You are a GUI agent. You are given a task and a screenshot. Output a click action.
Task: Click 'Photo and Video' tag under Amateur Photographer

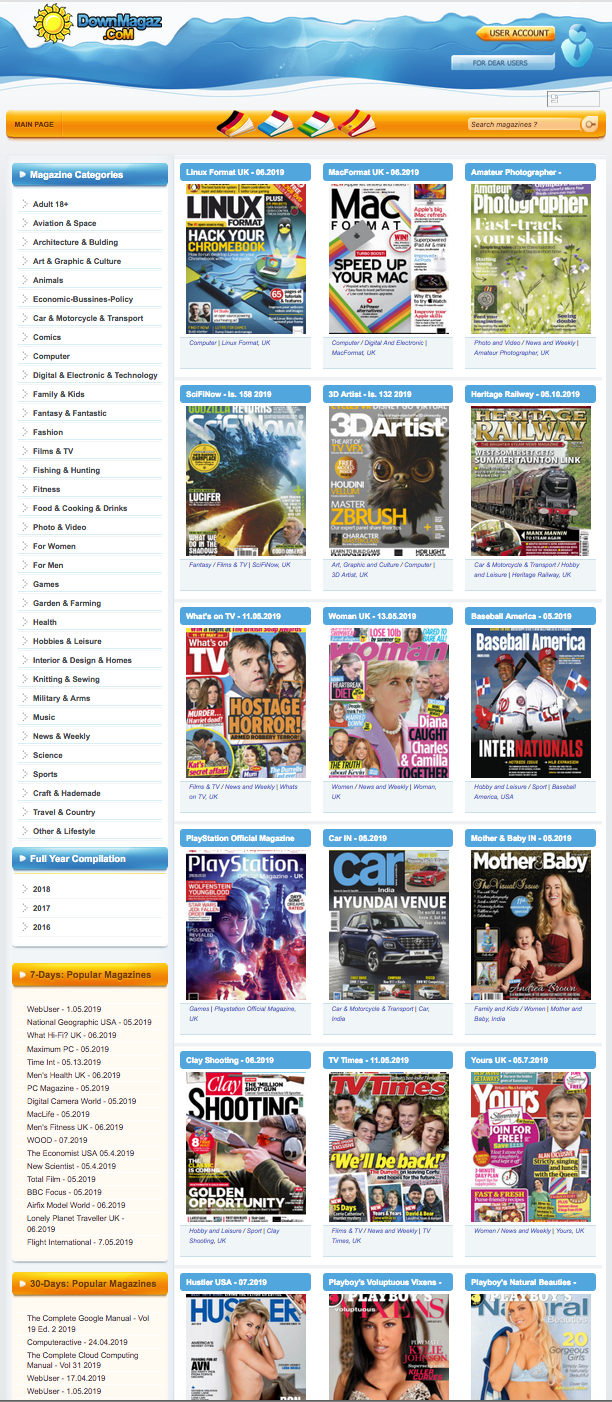pos(496,343)
